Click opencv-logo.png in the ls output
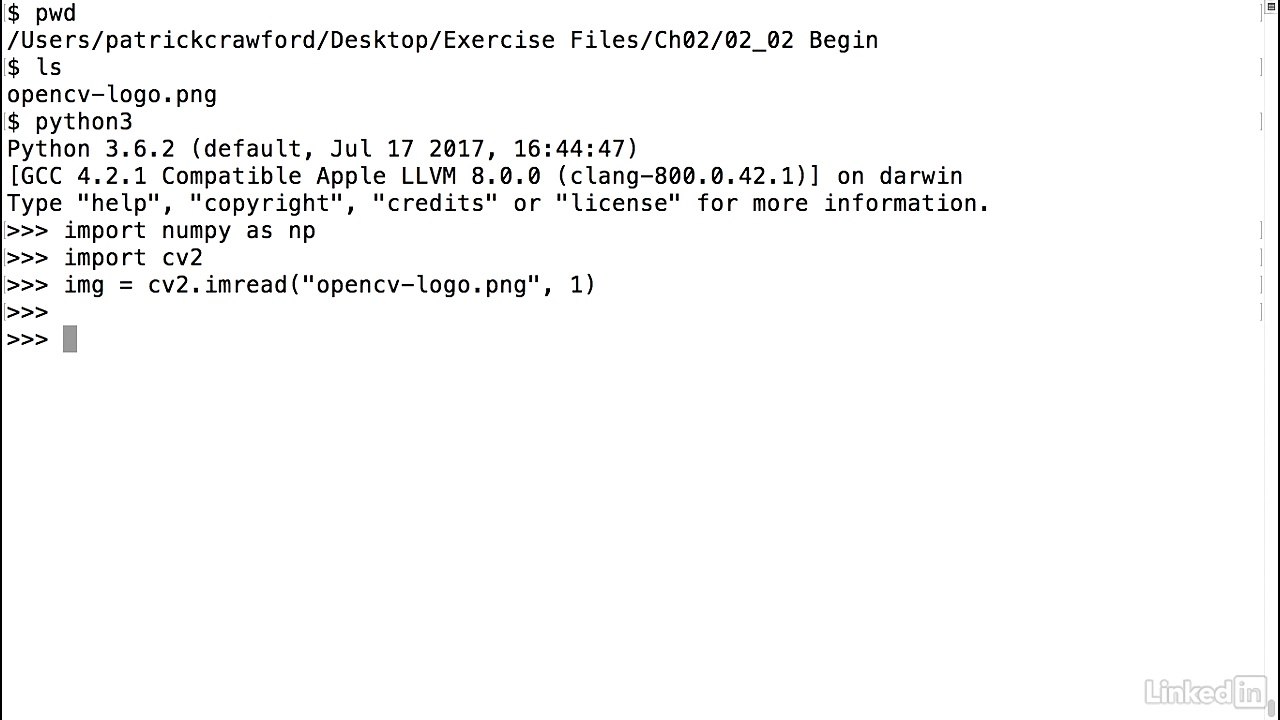The width and height of the screenshot is (1280, 720). coord(111,95)
